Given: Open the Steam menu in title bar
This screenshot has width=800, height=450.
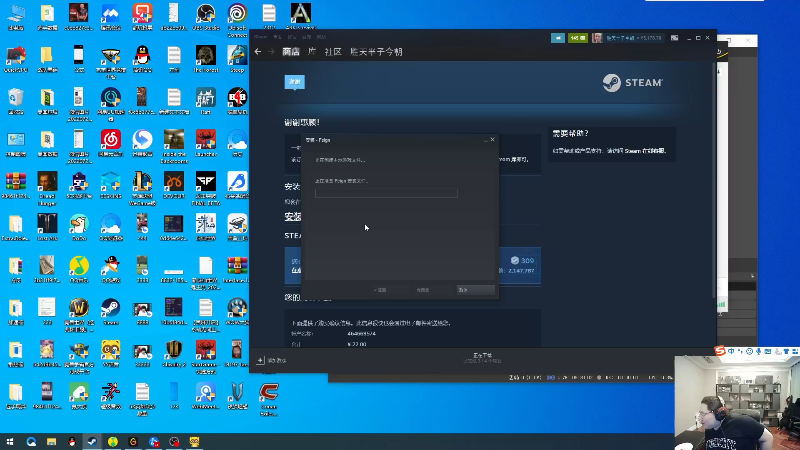Looking at the screenshot, I should pyautogui.click(x=261, y=37).
